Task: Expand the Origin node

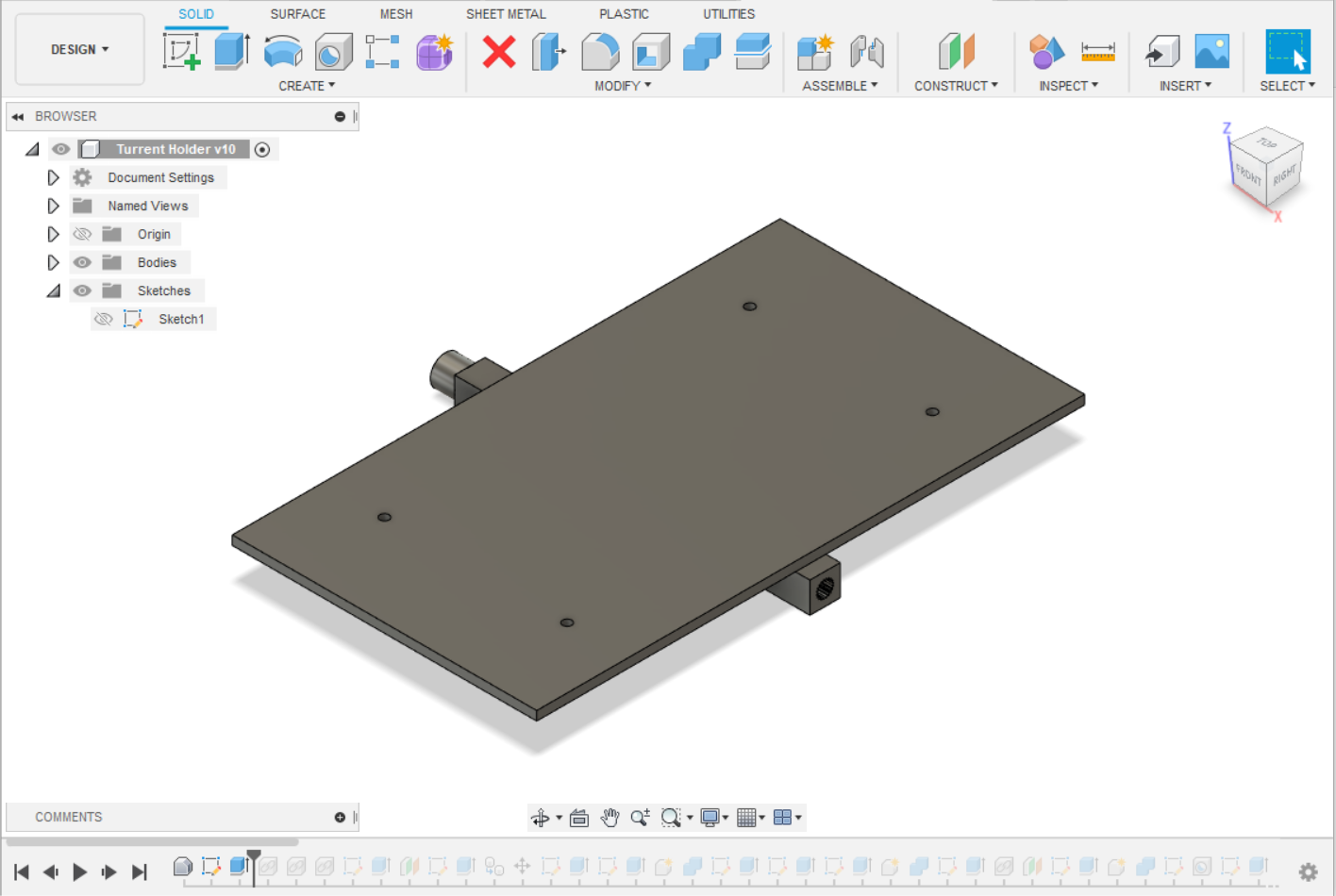Action: pos(53,234)
